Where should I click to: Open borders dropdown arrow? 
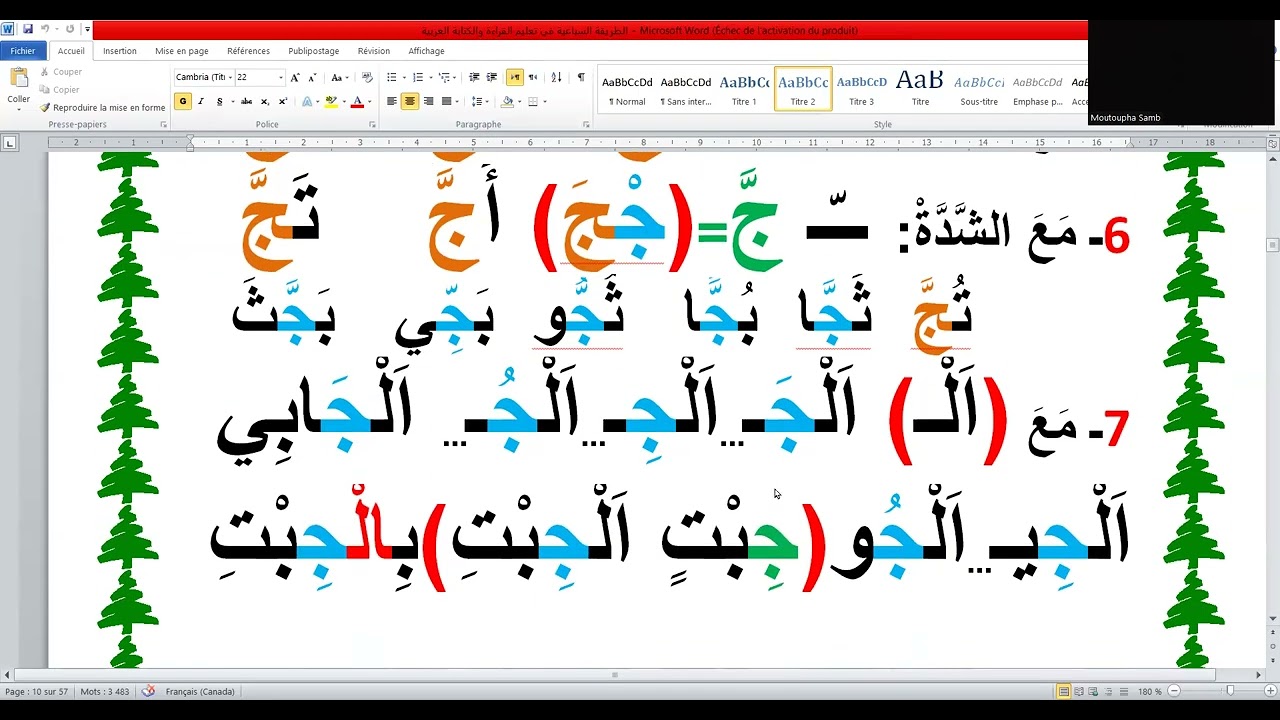(545, 101)
